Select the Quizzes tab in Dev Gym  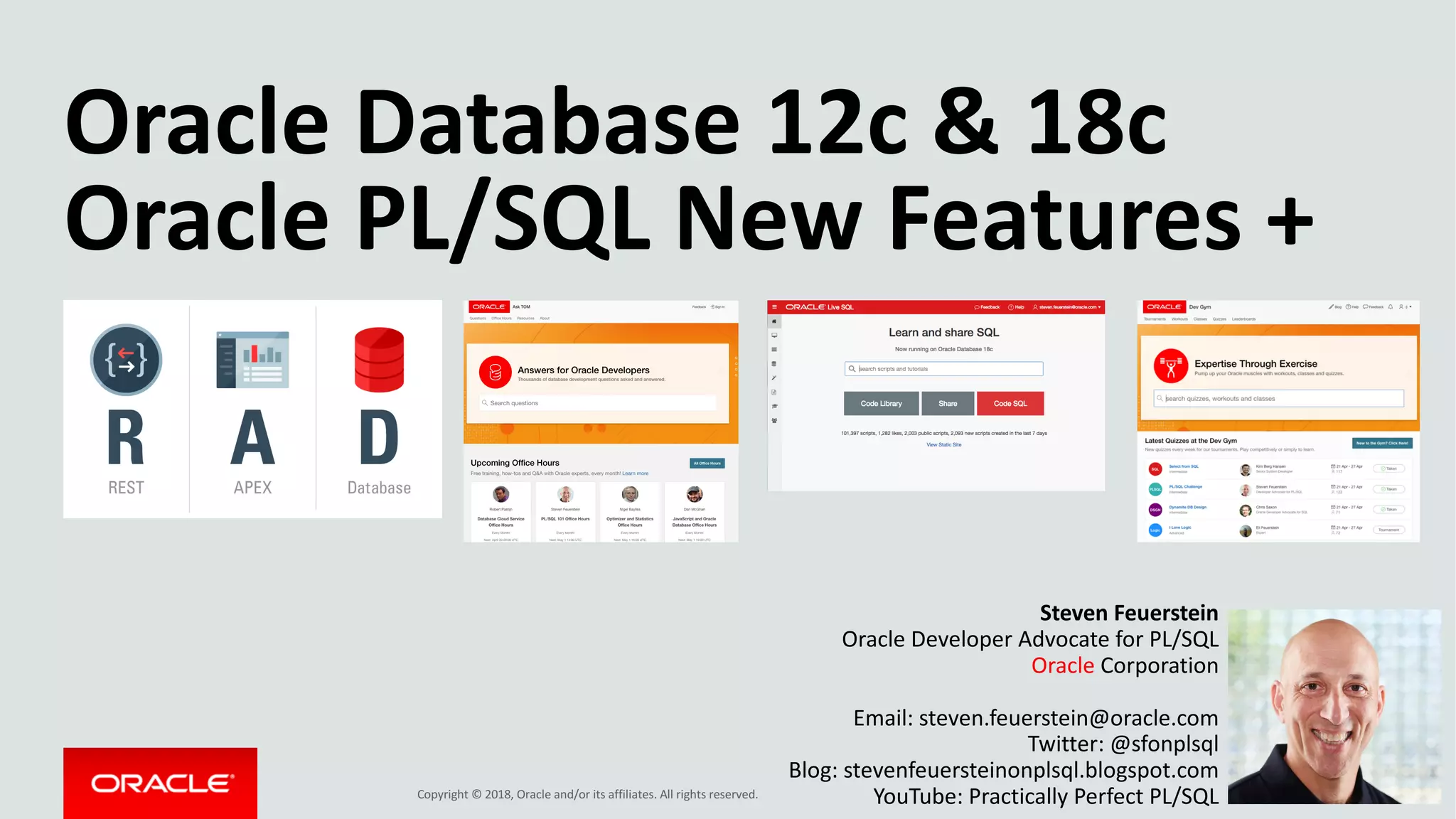pyautogui.click(x=1219, y=319)
